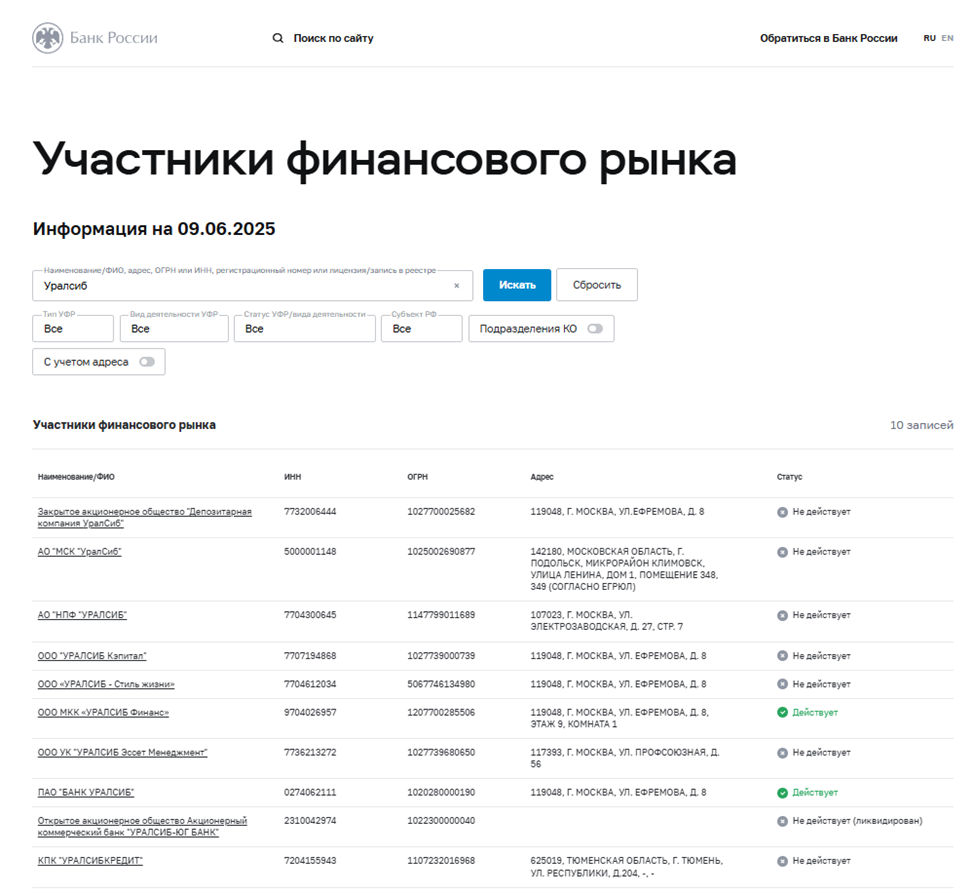Click gray status icon for ООО «УРАЛСИБ - Стиль жизни»
This screenshot has width=974, height=895.
pyautogui.click(x=781, y=684)
